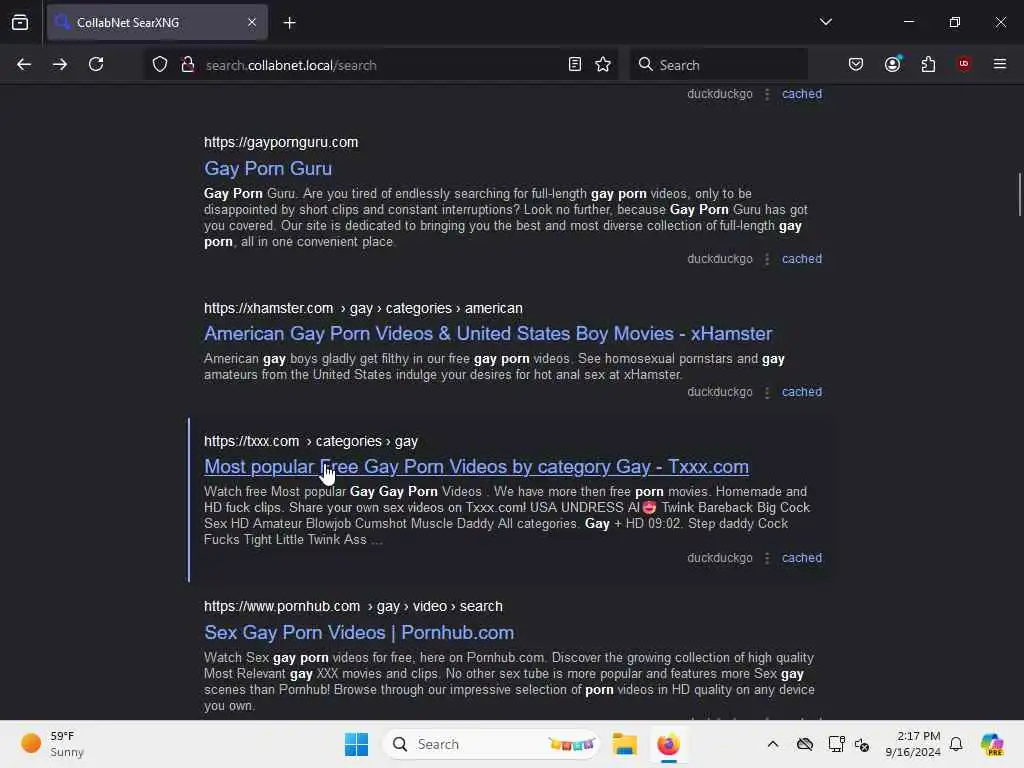
Task: Go forward with the forward arrow
Action: pos(60,64)
